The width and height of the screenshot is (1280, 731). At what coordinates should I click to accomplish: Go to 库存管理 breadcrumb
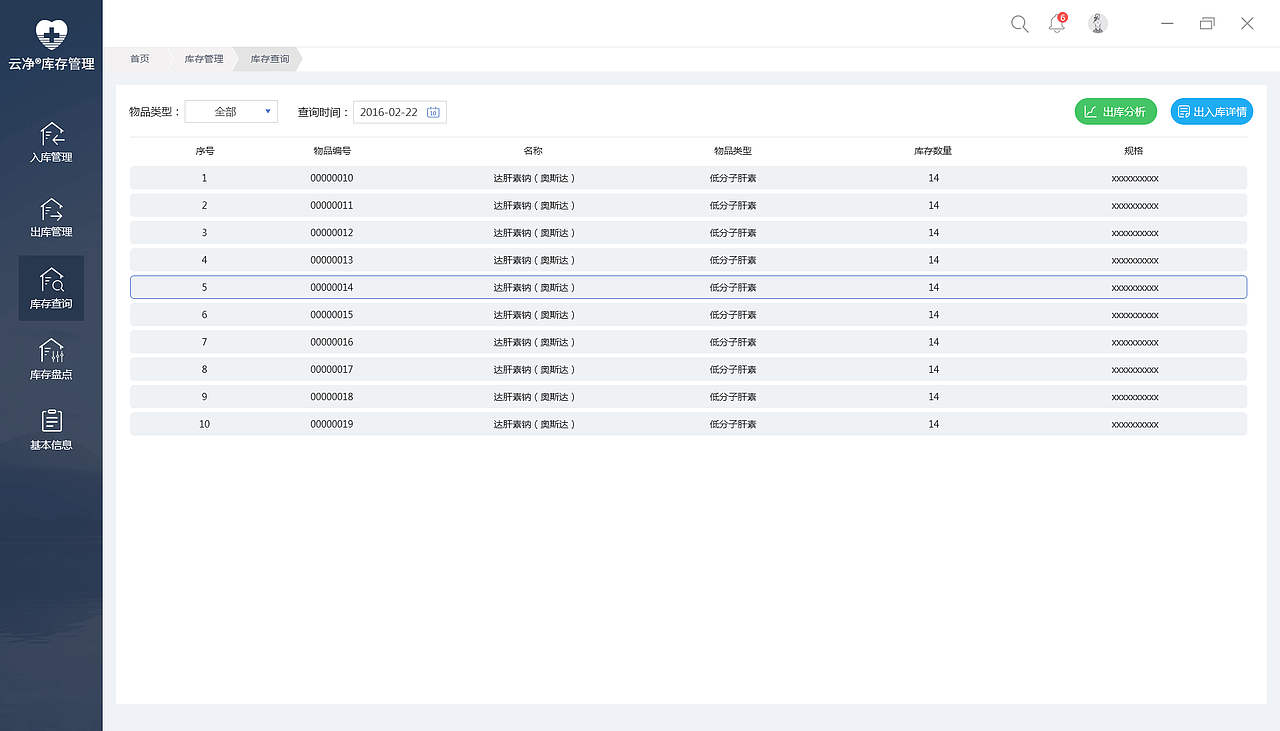(204, 59)
